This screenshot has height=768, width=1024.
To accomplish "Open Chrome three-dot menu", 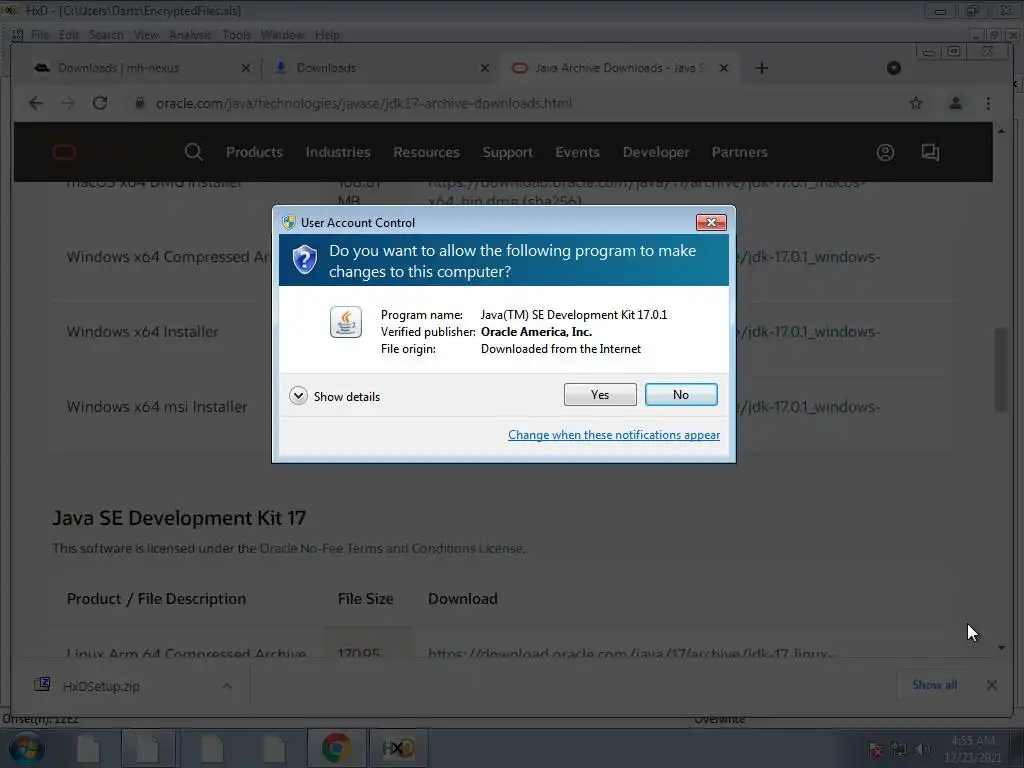I will (988, 103).
